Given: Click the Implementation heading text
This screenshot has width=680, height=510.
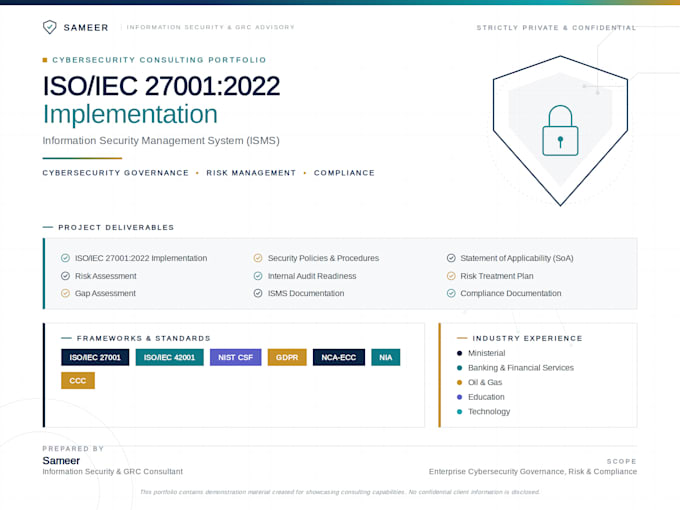Looking at the screenshot, I should tap(130, 114).
